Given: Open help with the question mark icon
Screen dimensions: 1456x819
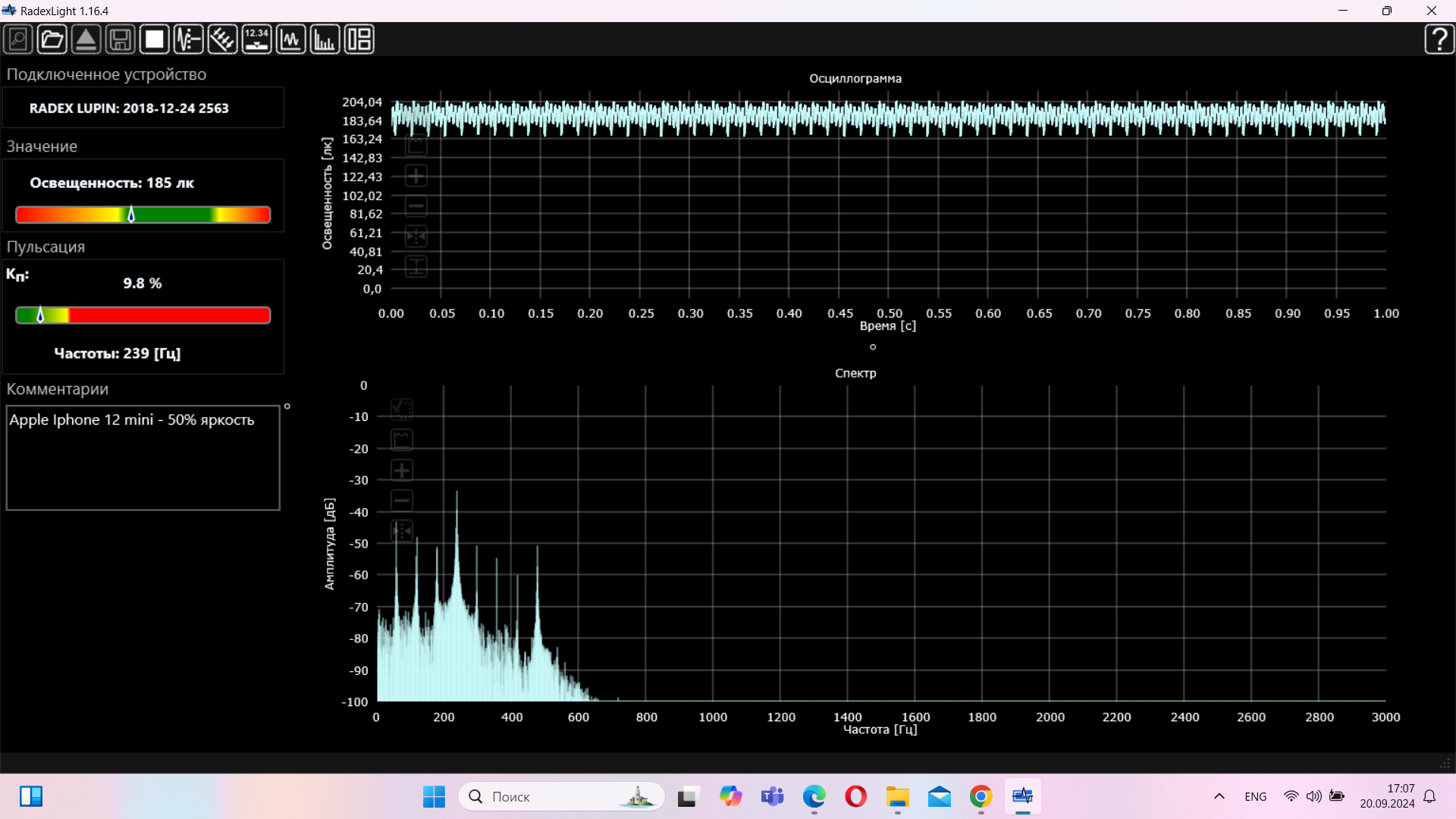Looking at the screenshot, I should coord(1439,39).
